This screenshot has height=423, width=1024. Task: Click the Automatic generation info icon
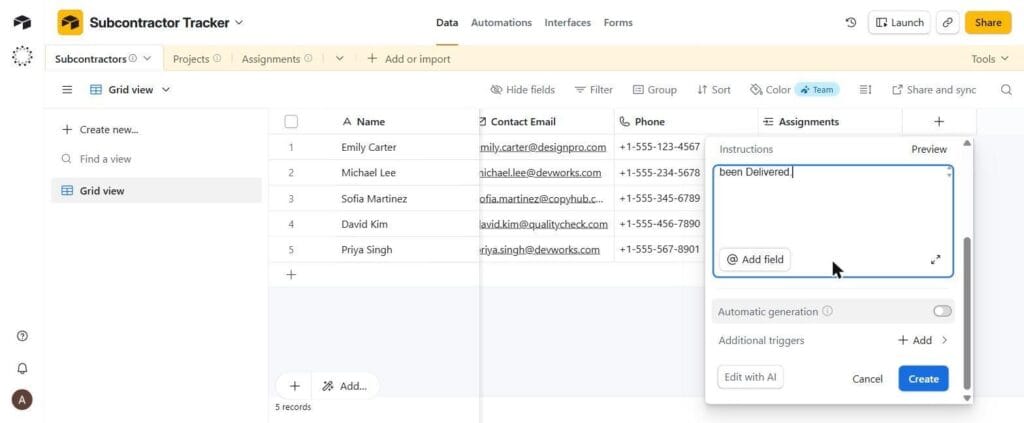[827, 311]
